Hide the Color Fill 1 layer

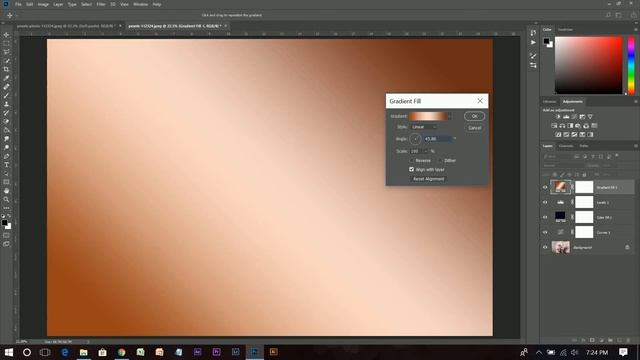click(545, 218)
